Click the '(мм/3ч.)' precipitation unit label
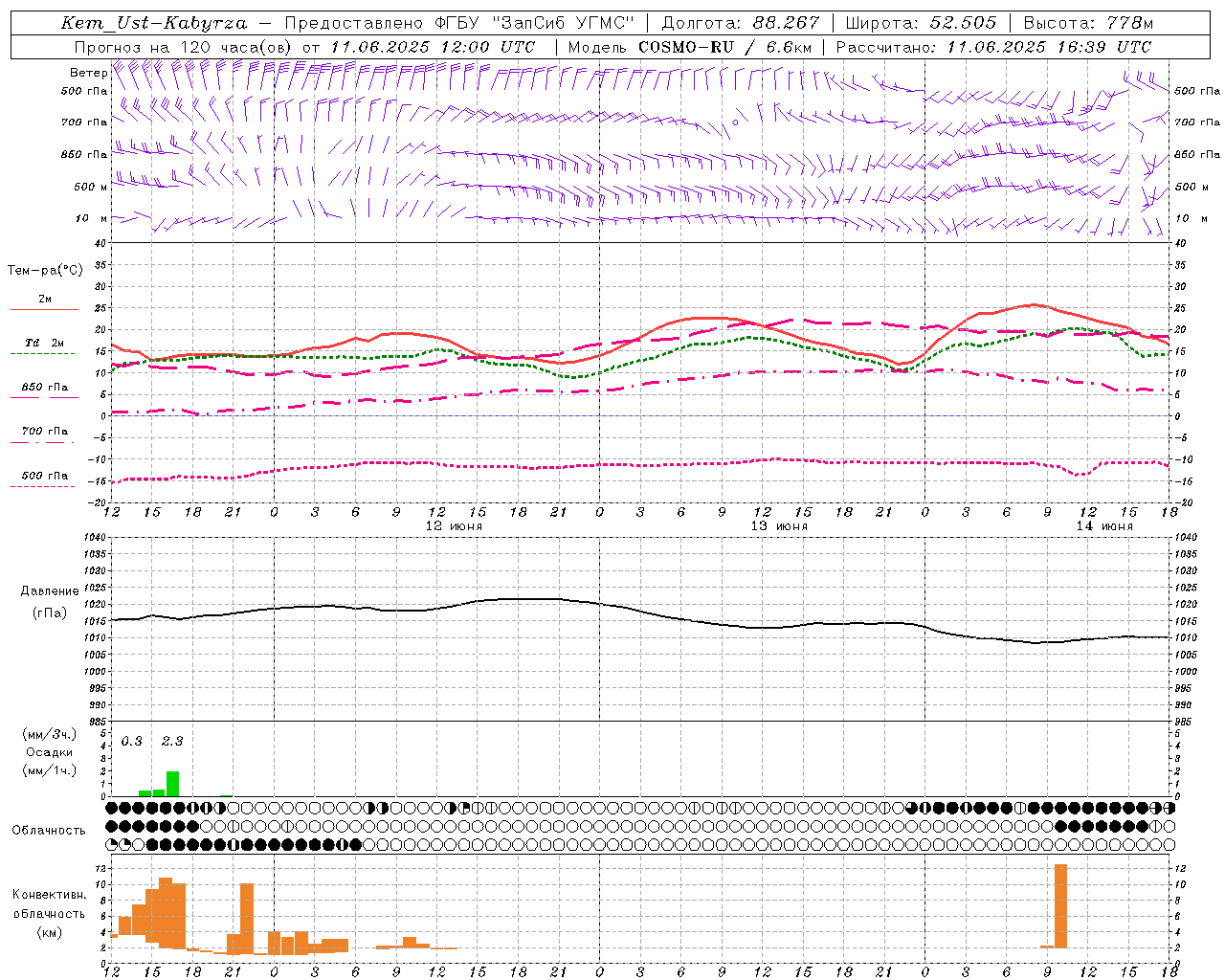The image size is (1225, 980). coord(50,734)
